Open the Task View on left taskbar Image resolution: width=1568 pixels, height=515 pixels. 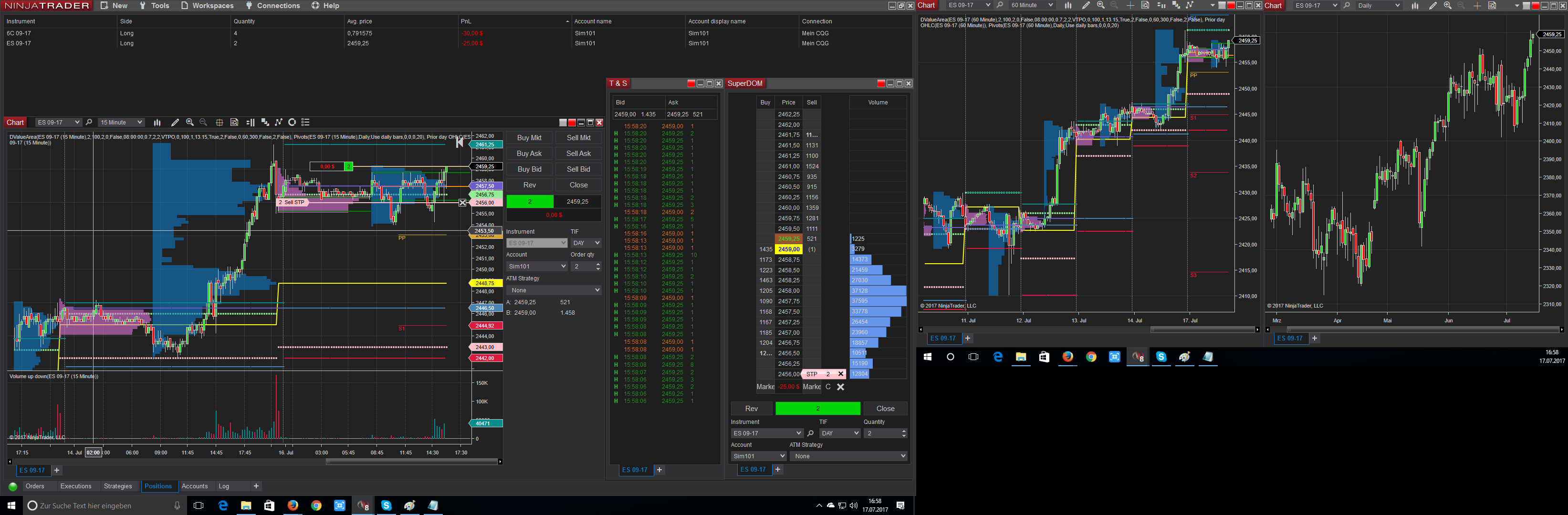tap(199, 505)
